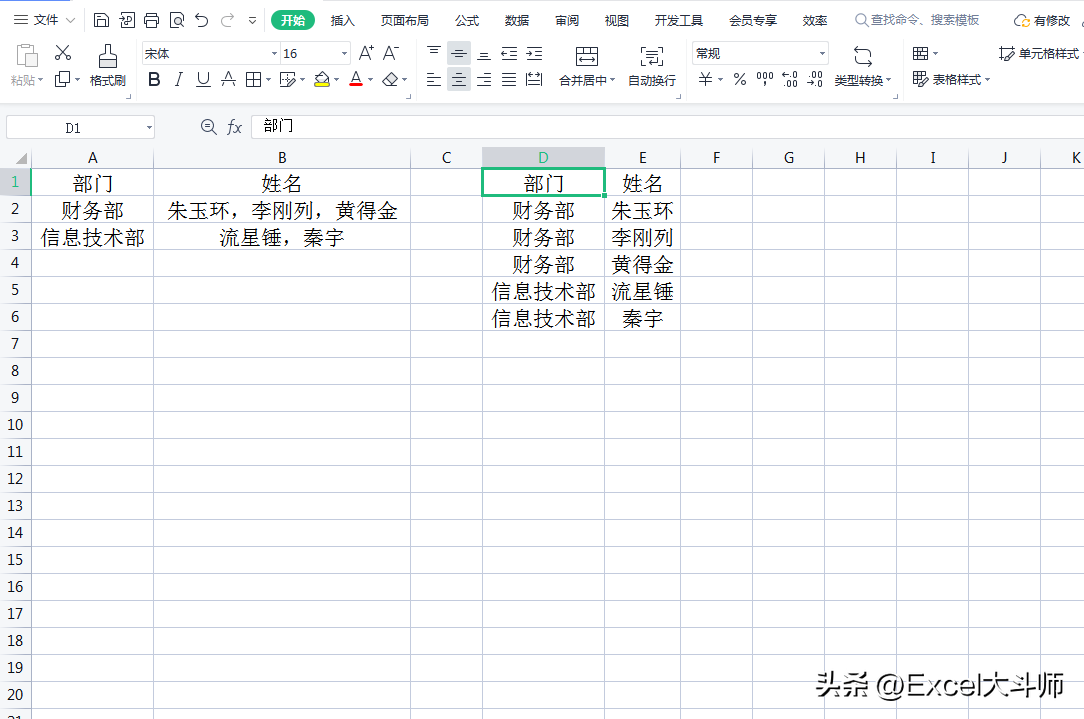
Task: Click the Select All corner triangle
Action: tap(21, 158)
